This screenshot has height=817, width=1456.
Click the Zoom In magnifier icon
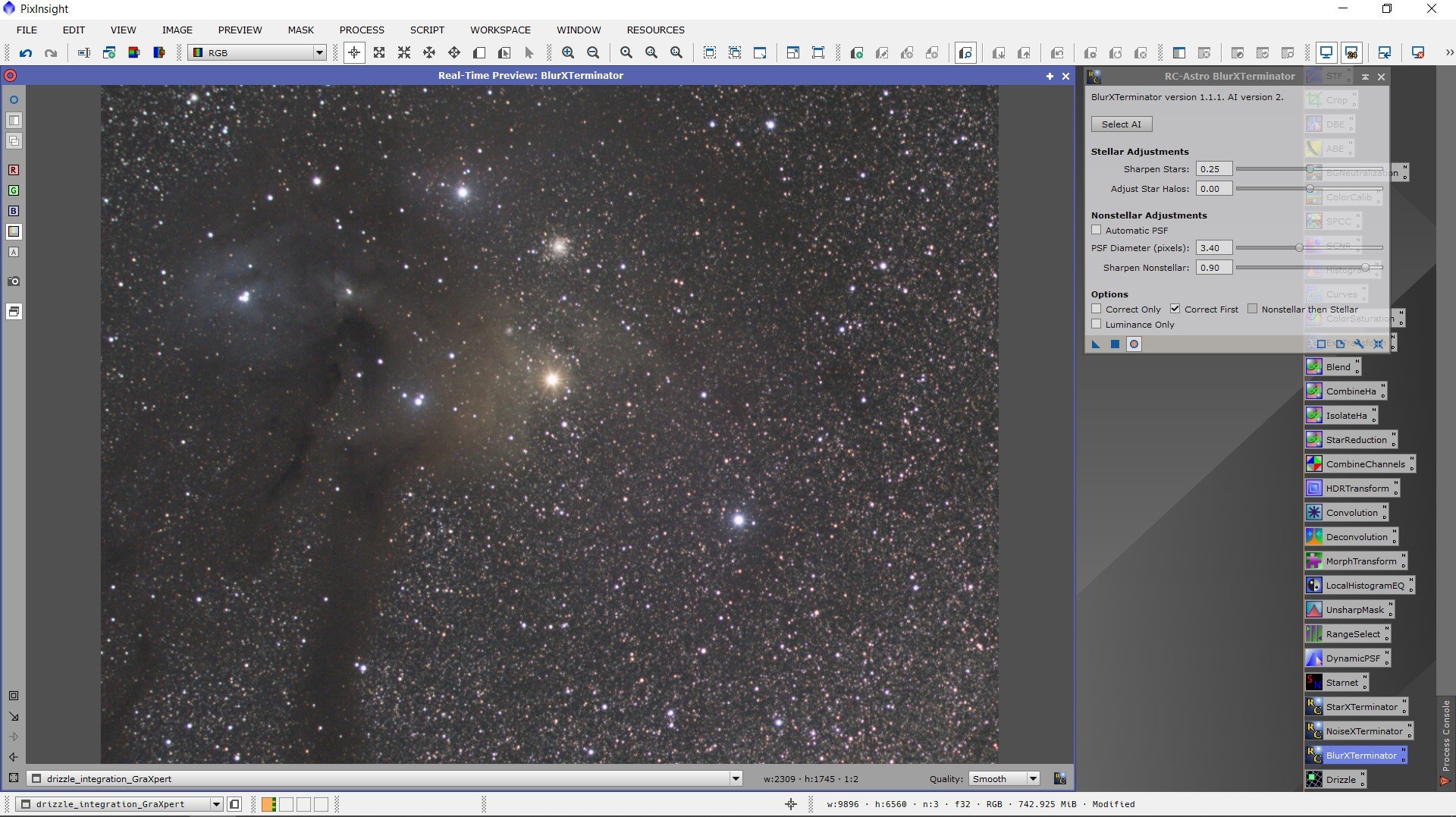[x=568, y=52]
